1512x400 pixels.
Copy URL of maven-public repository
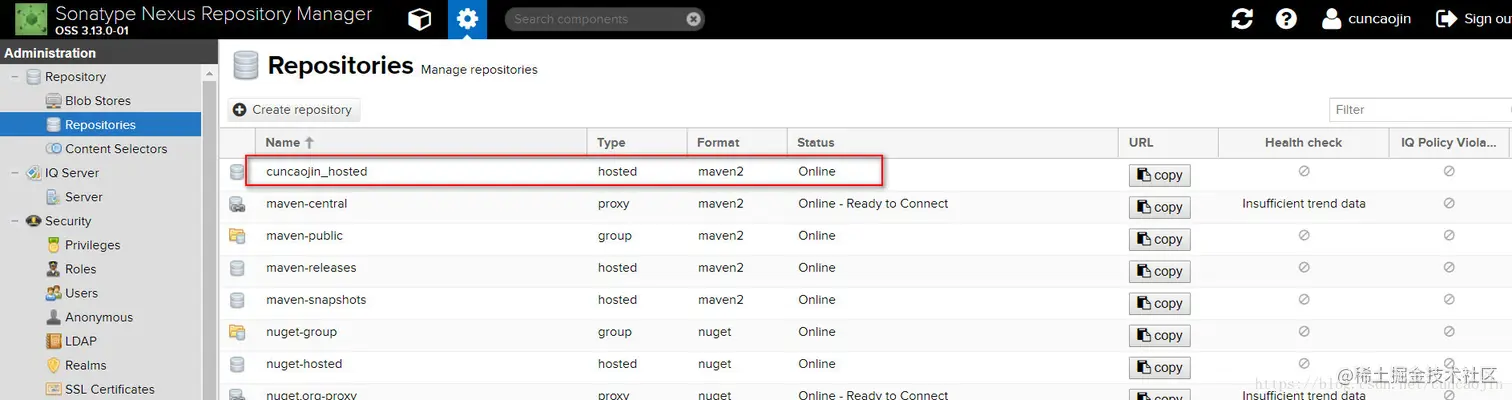pos(1160,239)
